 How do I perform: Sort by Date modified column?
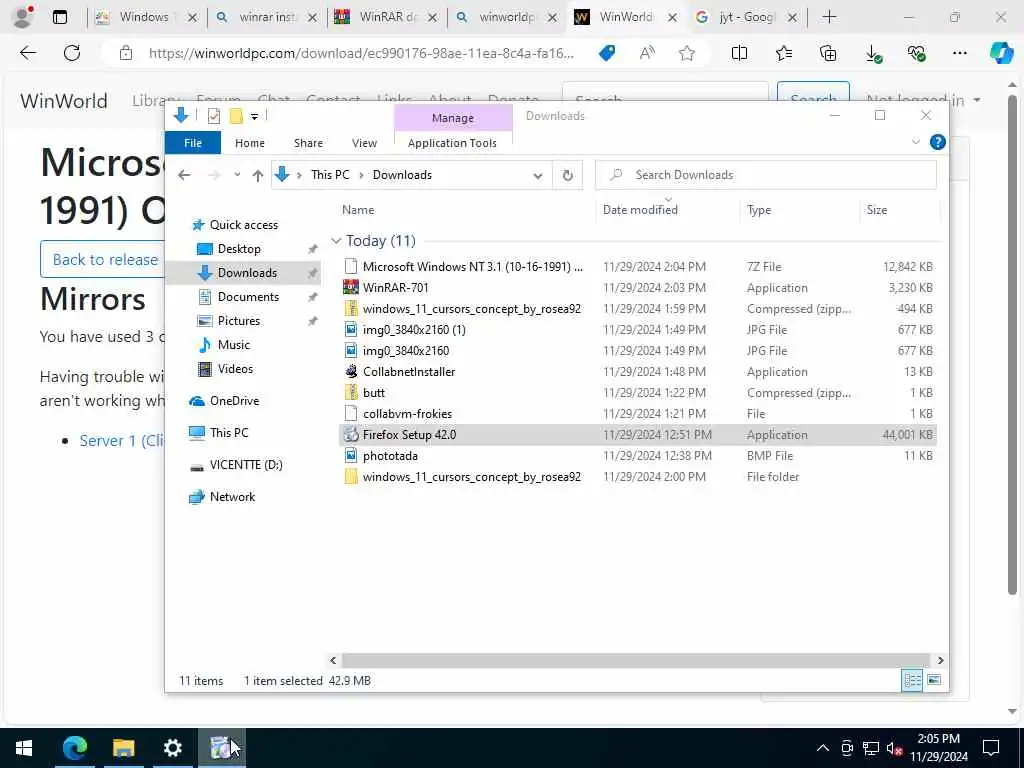[x=640, y=210]
